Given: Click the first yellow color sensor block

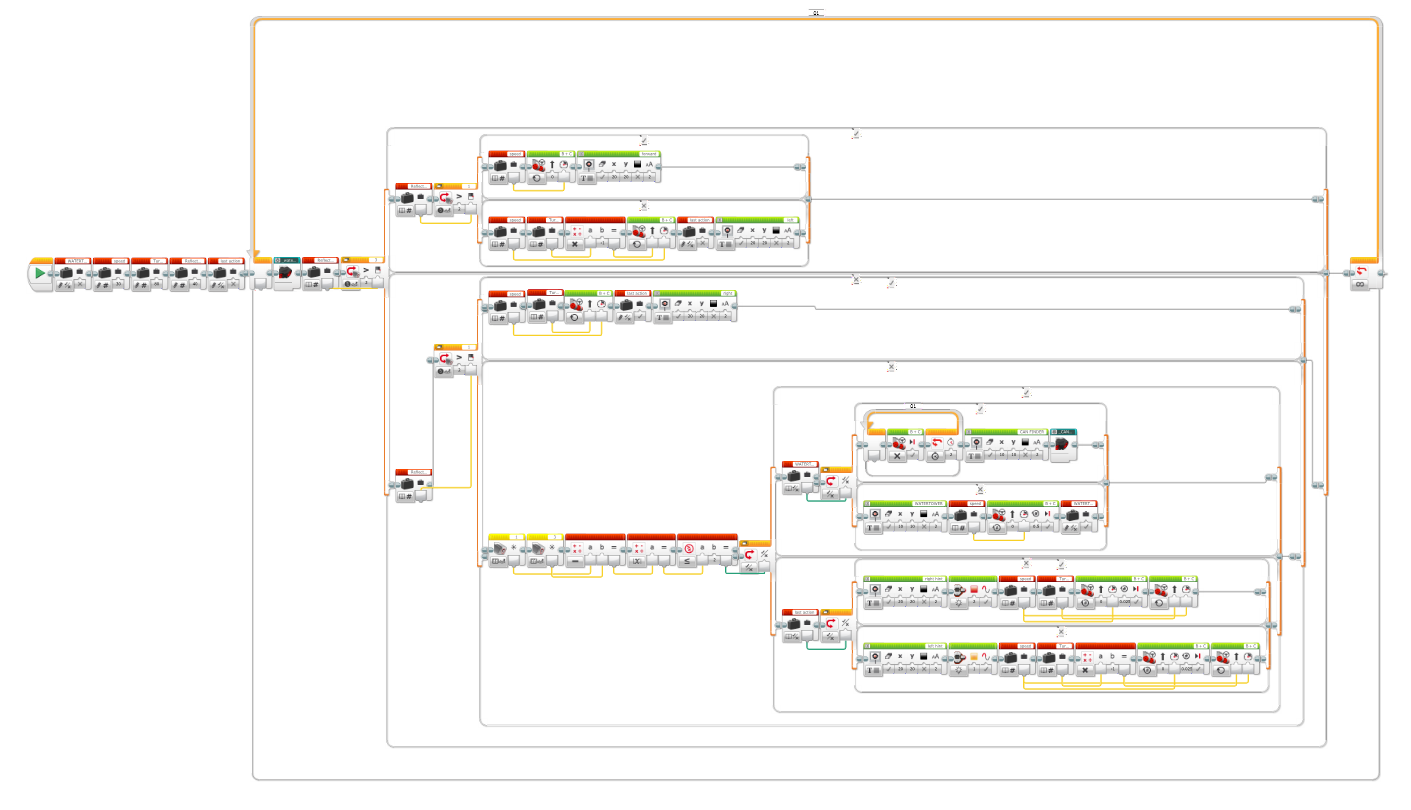Looking at the screenshot, I should (x=507, y=548).
